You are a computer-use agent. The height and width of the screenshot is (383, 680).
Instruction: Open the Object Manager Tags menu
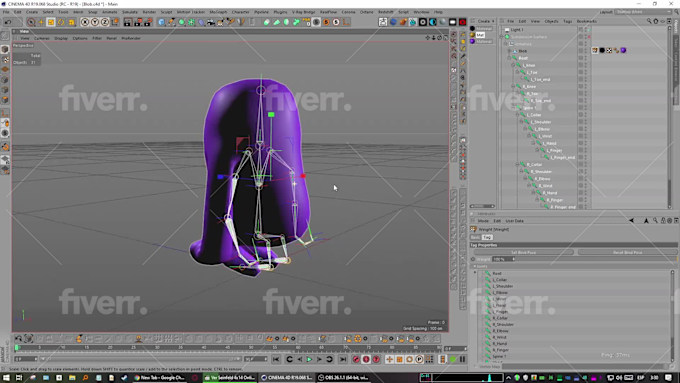click(567, 21)
